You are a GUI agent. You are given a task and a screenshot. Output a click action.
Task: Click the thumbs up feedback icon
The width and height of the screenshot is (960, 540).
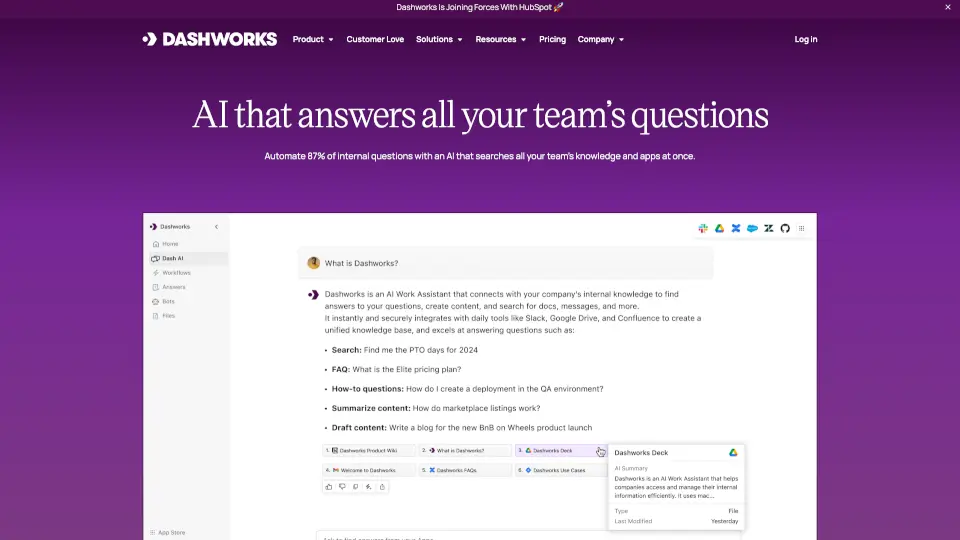pyautogui.click(x=328, y=487)
